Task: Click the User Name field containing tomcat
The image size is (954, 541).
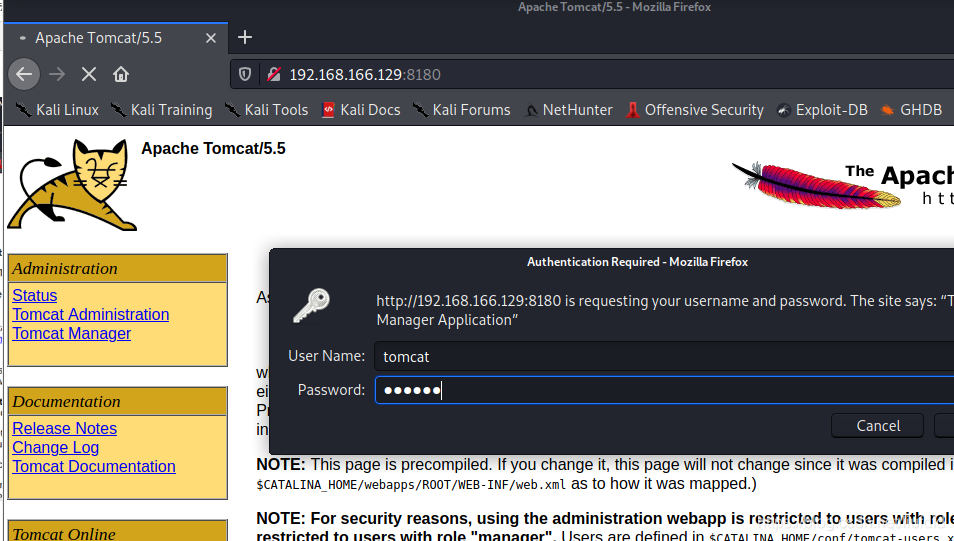Action: coord(664,357)
